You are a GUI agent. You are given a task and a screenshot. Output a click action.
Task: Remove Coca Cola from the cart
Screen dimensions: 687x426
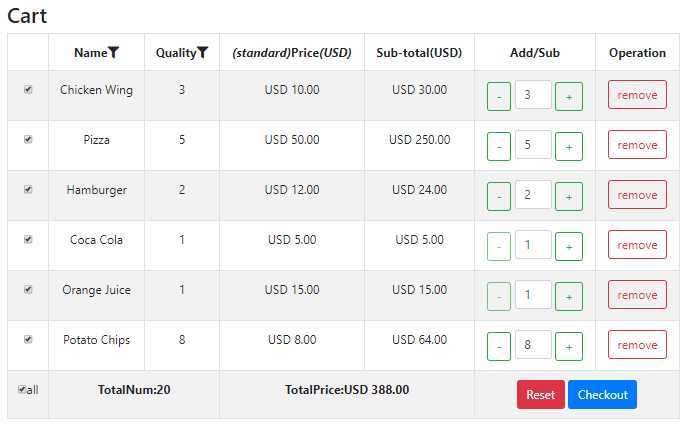pos(637,245)
